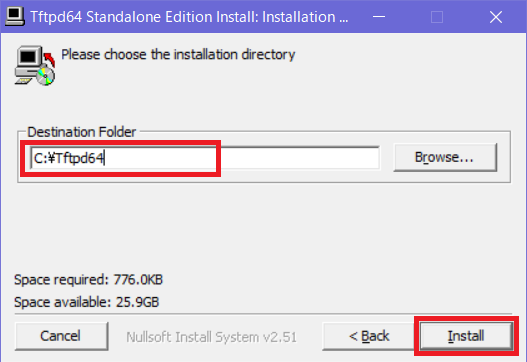This screenshot has height=362, width=527.
Task: Click the Browse... button for destination folder
Action: [x=445, y=157]
